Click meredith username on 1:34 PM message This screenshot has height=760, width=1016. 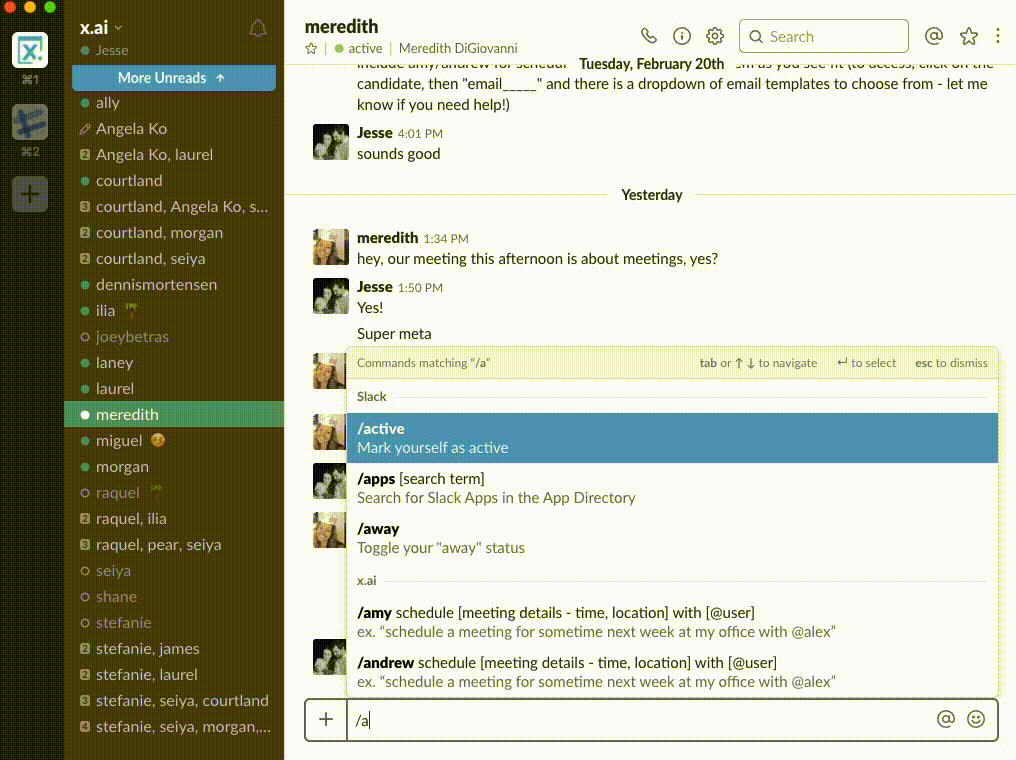coord(387,238)
